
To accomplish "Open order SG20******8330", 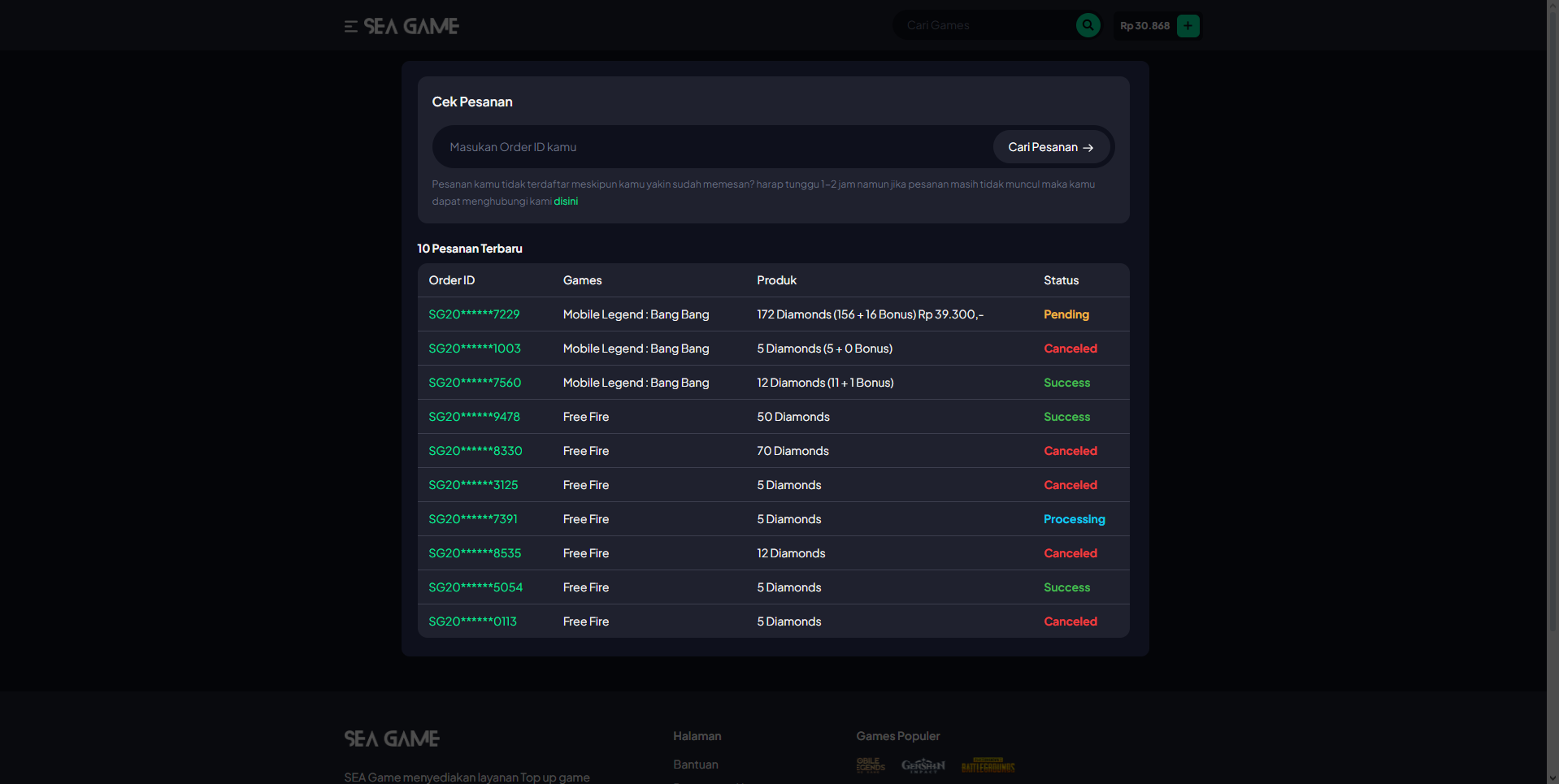I will point(476,451).
